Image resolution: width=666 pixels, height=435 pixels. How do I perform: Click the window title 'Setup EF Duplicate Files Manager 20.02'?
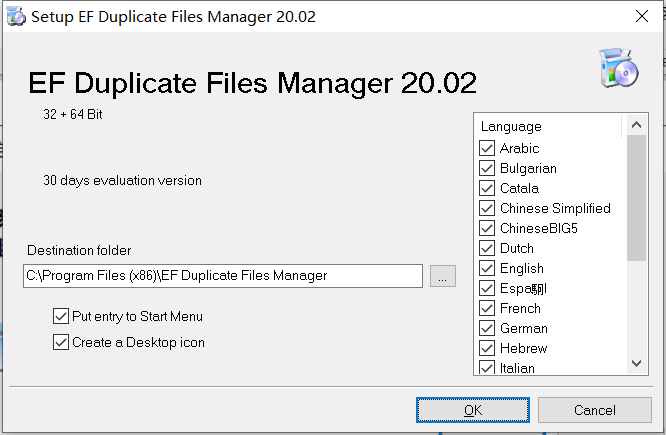173,17
